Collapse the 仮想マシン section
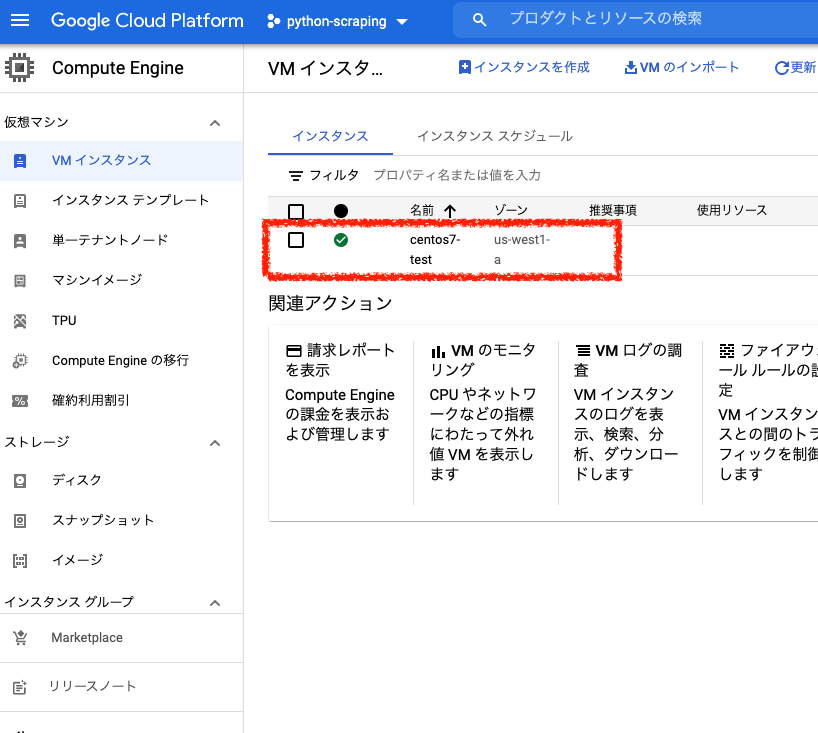Screen dimensions: 818x733 (215, 123)
